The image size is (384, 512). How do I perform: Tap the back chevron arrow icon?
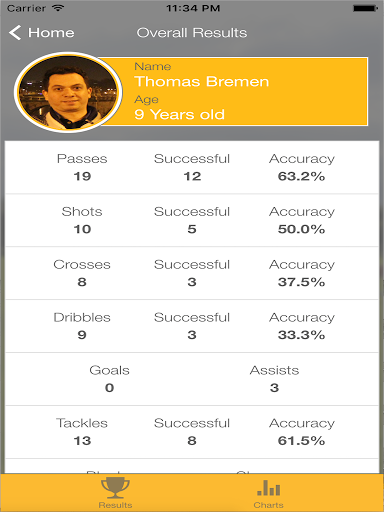15,33
